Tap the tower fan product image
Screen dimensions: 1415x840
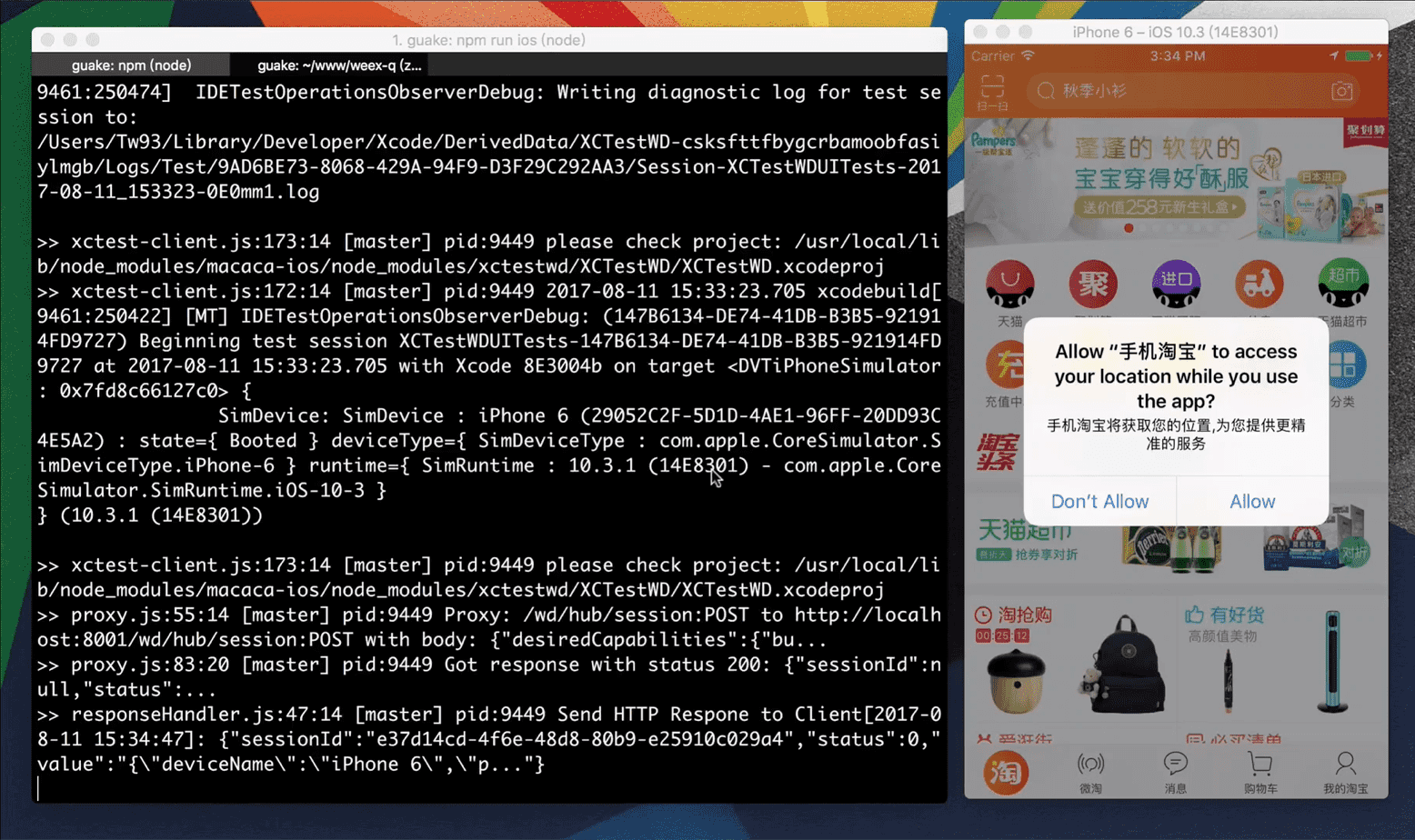(x=1332, y=661)
